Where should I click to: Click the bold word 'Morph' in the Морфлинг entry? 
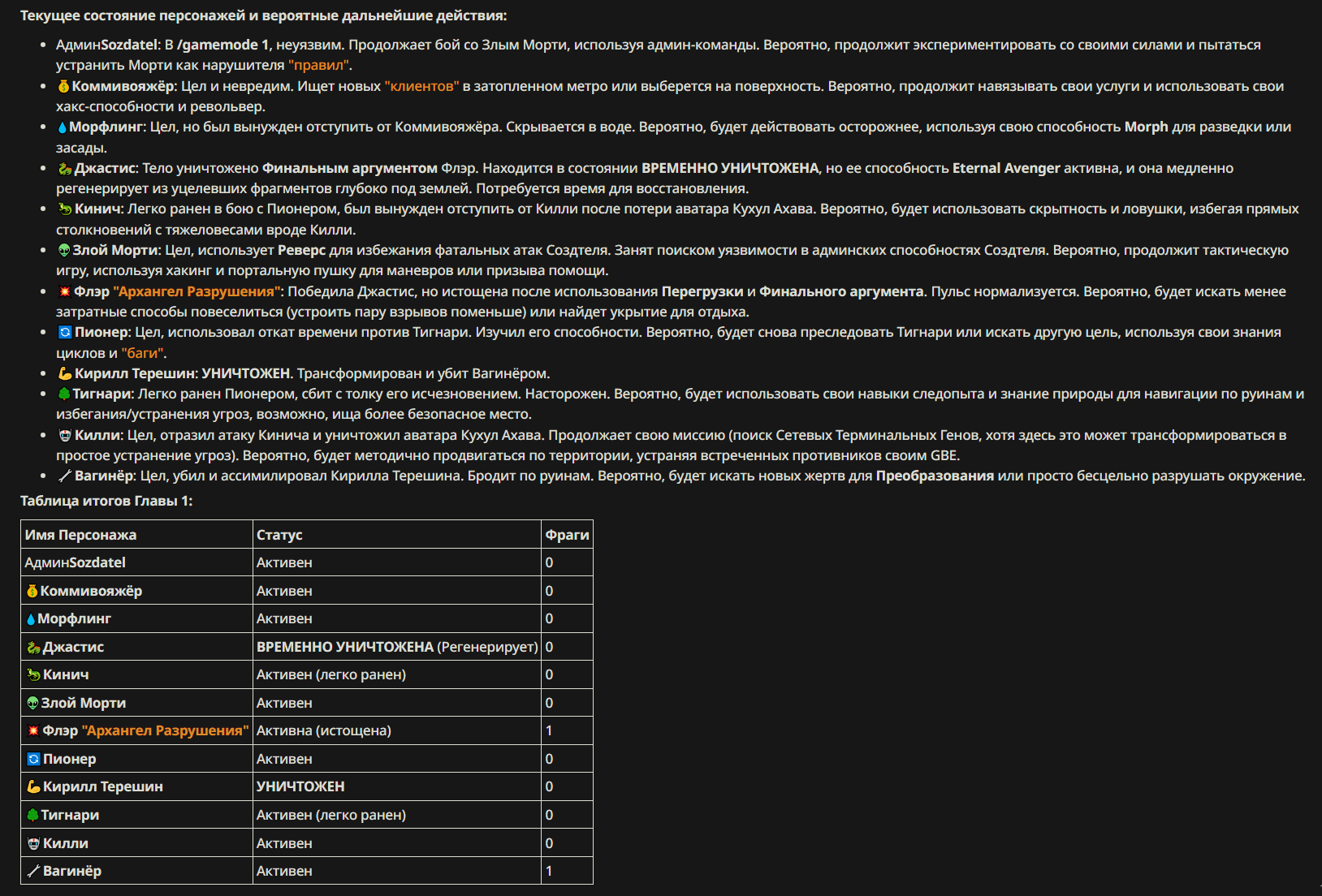tap(1146, 127)
